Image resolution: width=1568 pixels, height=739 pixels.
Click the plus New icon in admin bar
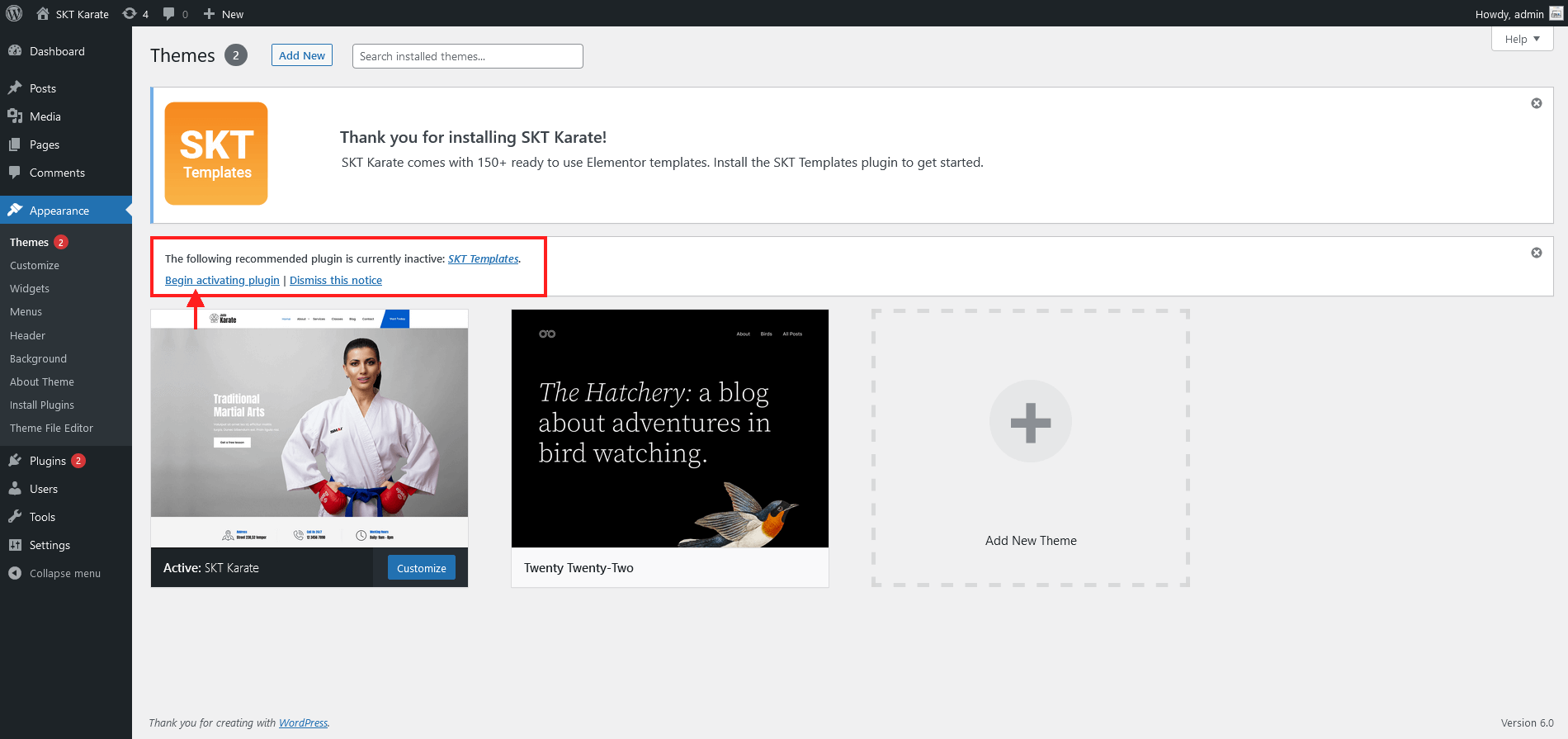209,13
